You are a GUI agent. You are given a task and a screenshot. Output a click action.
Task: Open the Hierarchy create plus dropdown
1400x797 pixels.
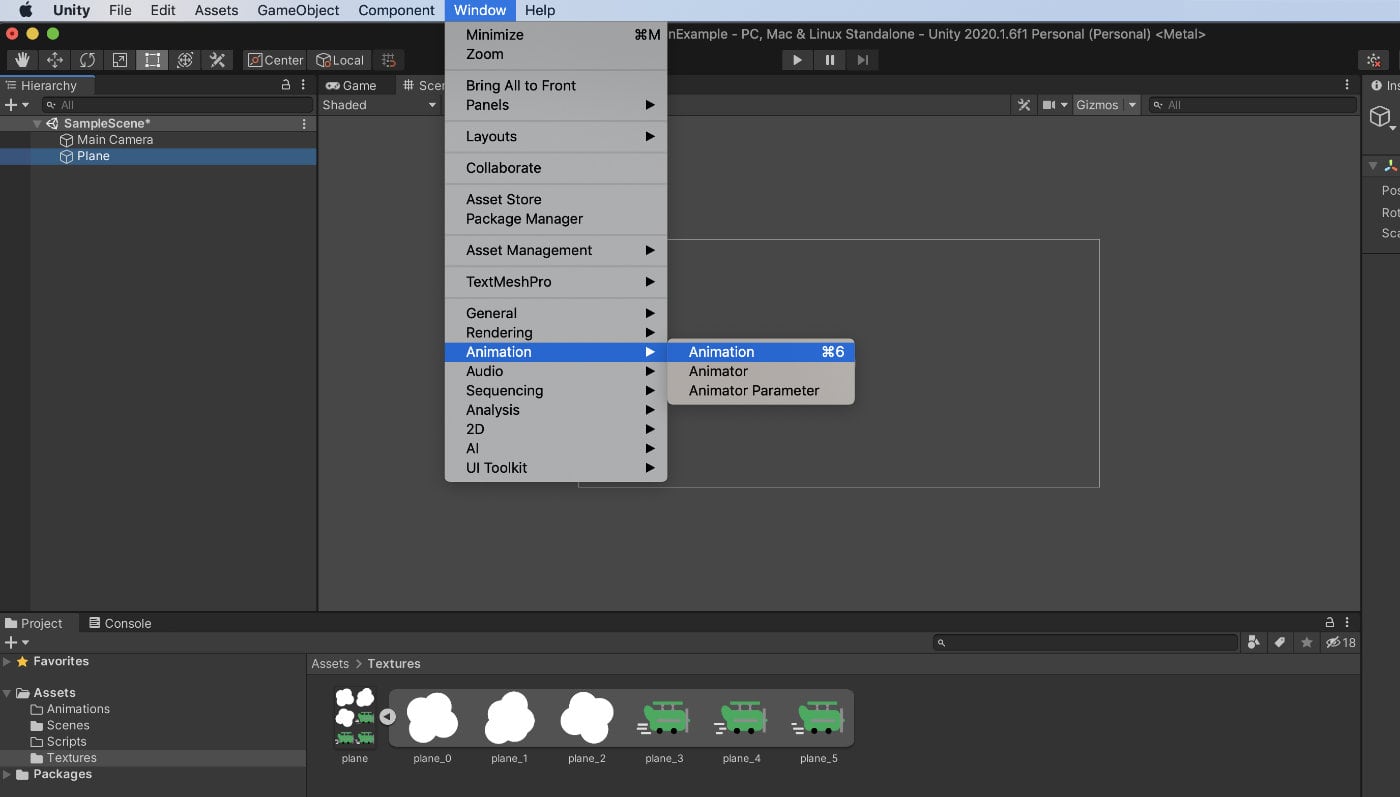(x=16, y=105)
